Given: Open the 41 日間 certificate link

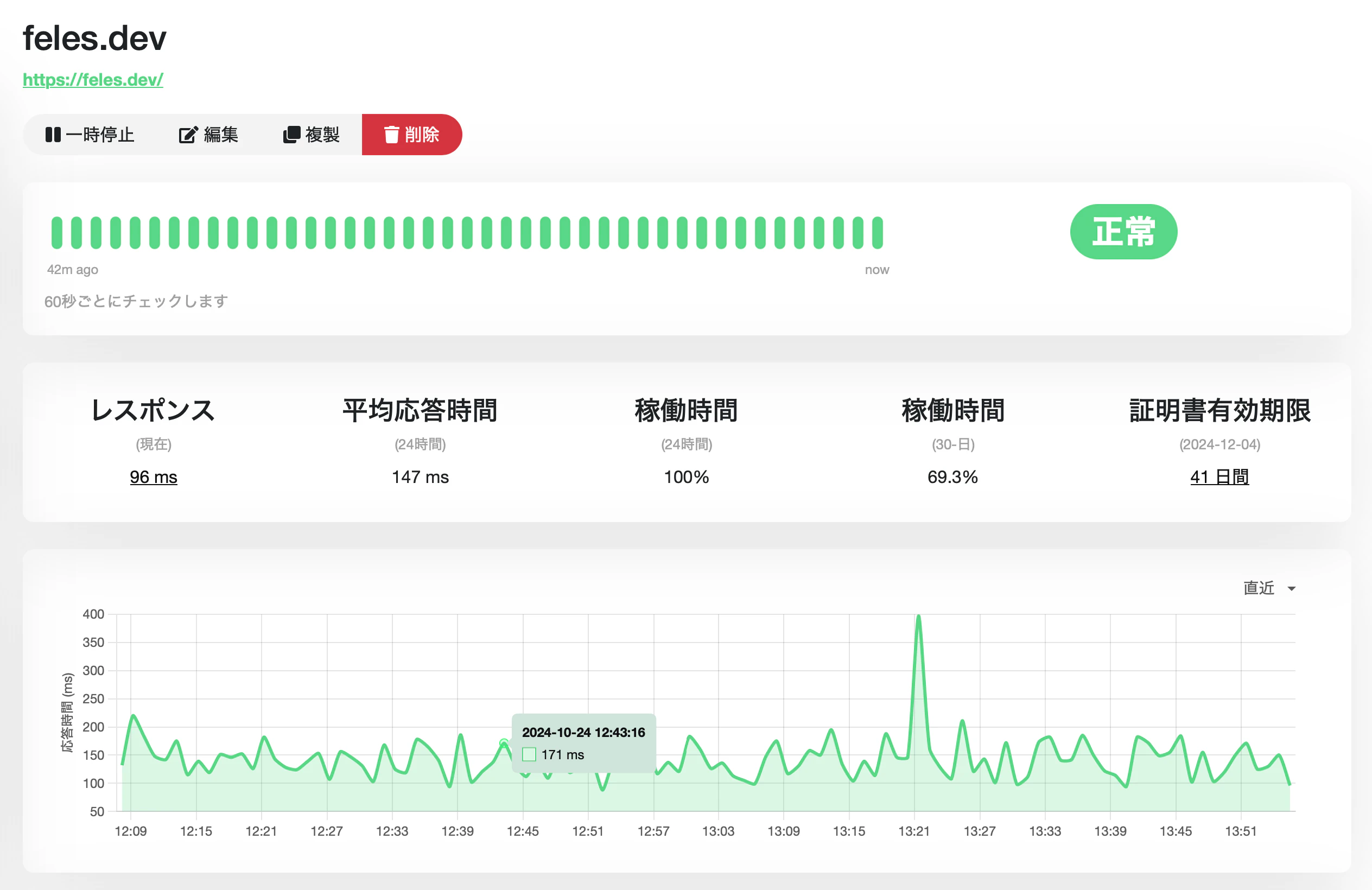Looking at the screenshot, I should point(1219,476).
